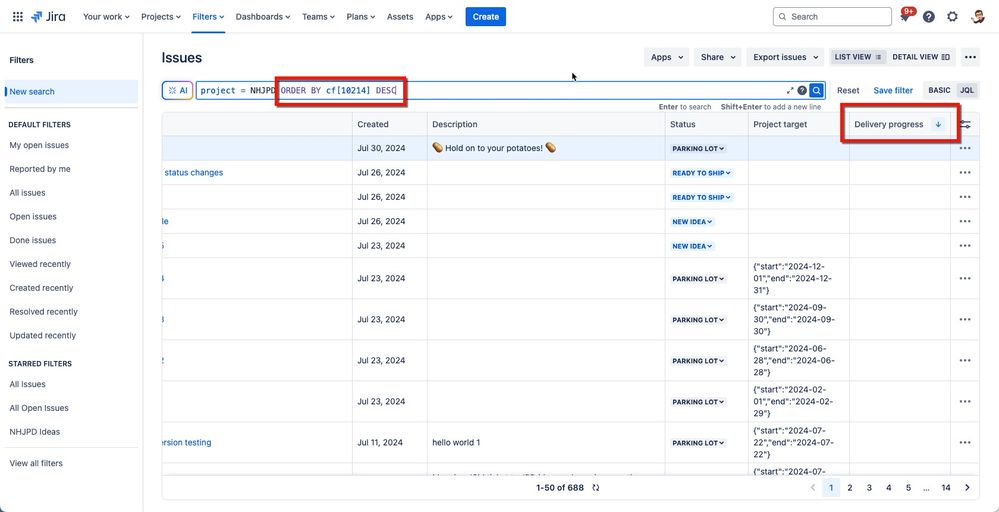Screen dimensions: 999x512
Task: Open more actions menu beside Detail View
Action: pos(970,57)
